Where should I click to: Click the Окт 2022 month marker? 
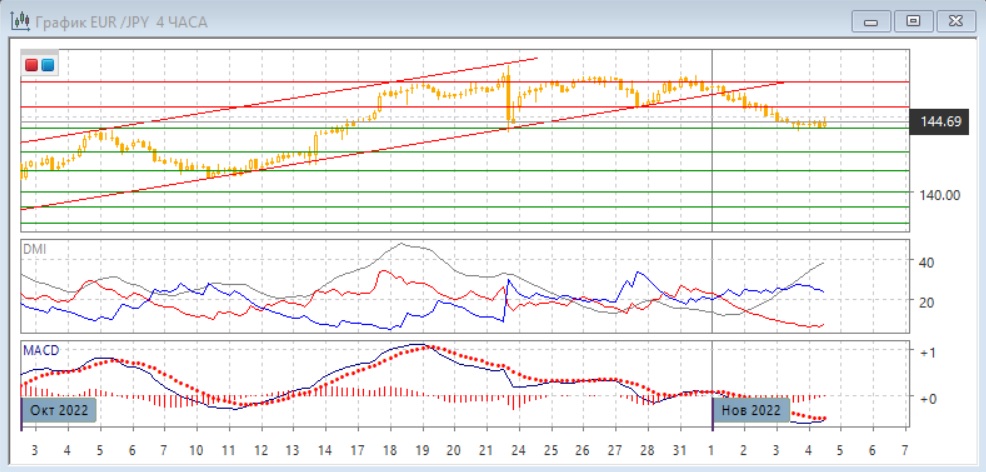(59, 410)
